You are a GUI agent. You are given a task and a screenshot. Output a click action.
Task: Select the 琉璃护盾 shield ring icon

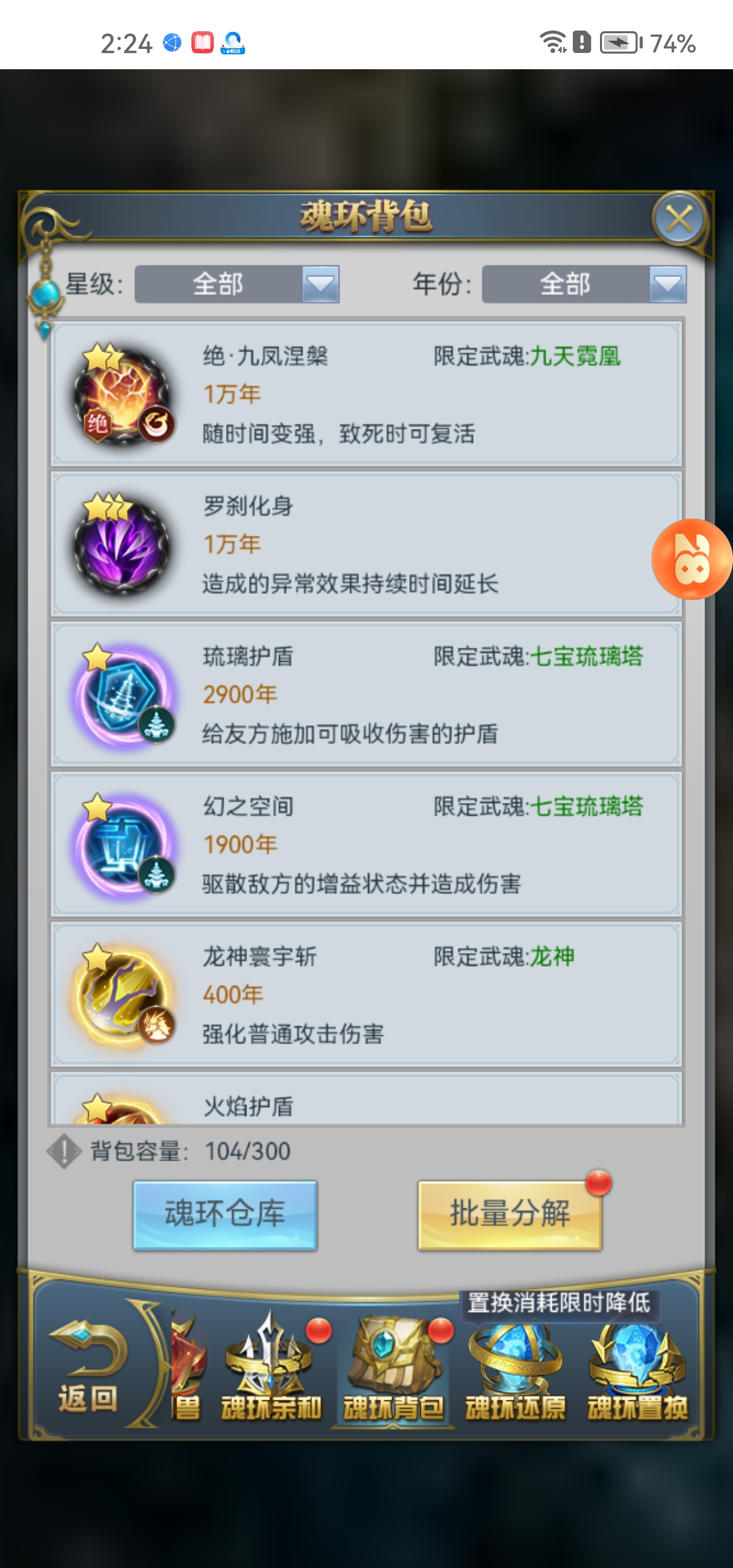tap(124, 694)
